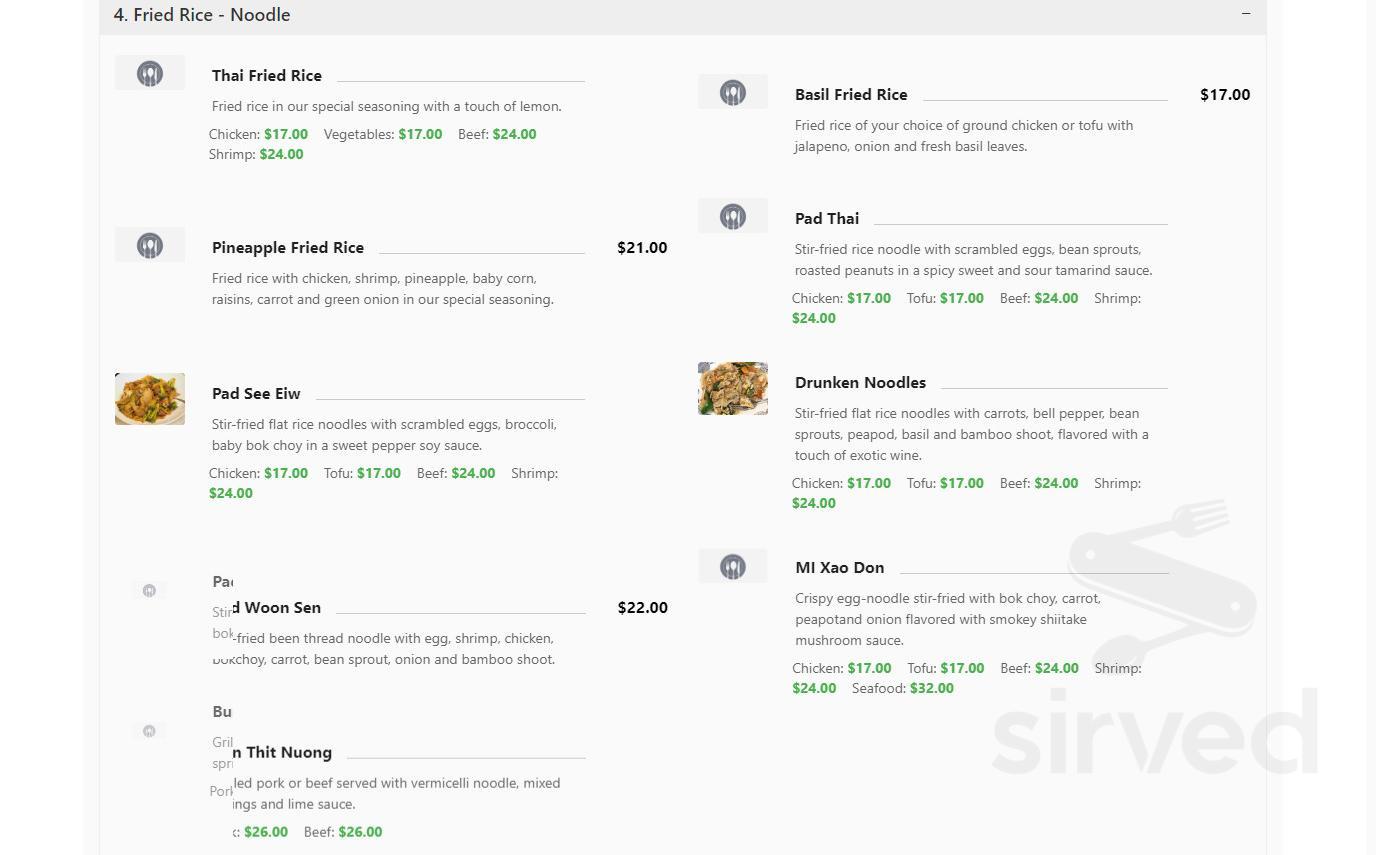Click the Bun Thit Nuong utensil icon
Viewport: 1376px width, 855px height.
tap(149, 731)
